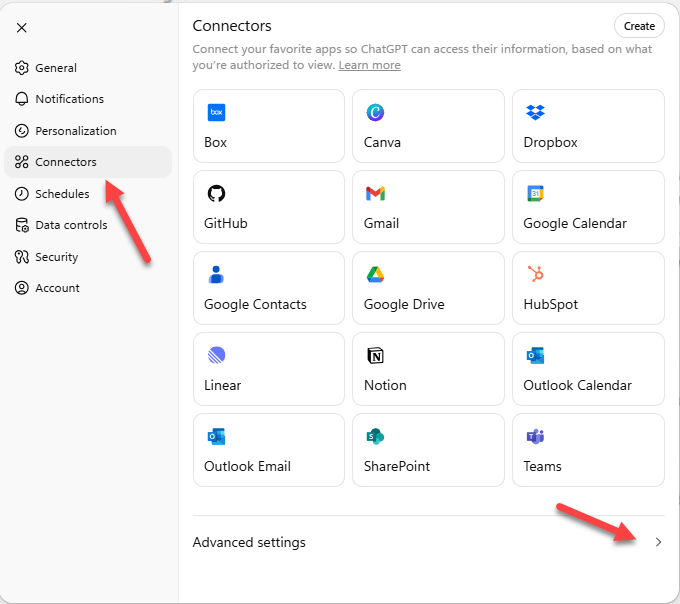The width and height of the screenshot is (680, 604).
Task: Click the Linear connector name text
Action: [222, 385]
